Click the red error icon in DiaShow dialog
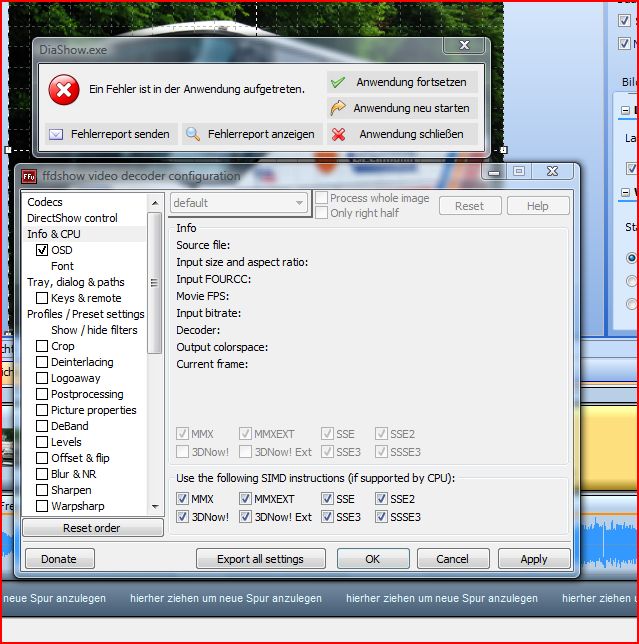This screenshot has width=639, height=644. click(64, 90)
